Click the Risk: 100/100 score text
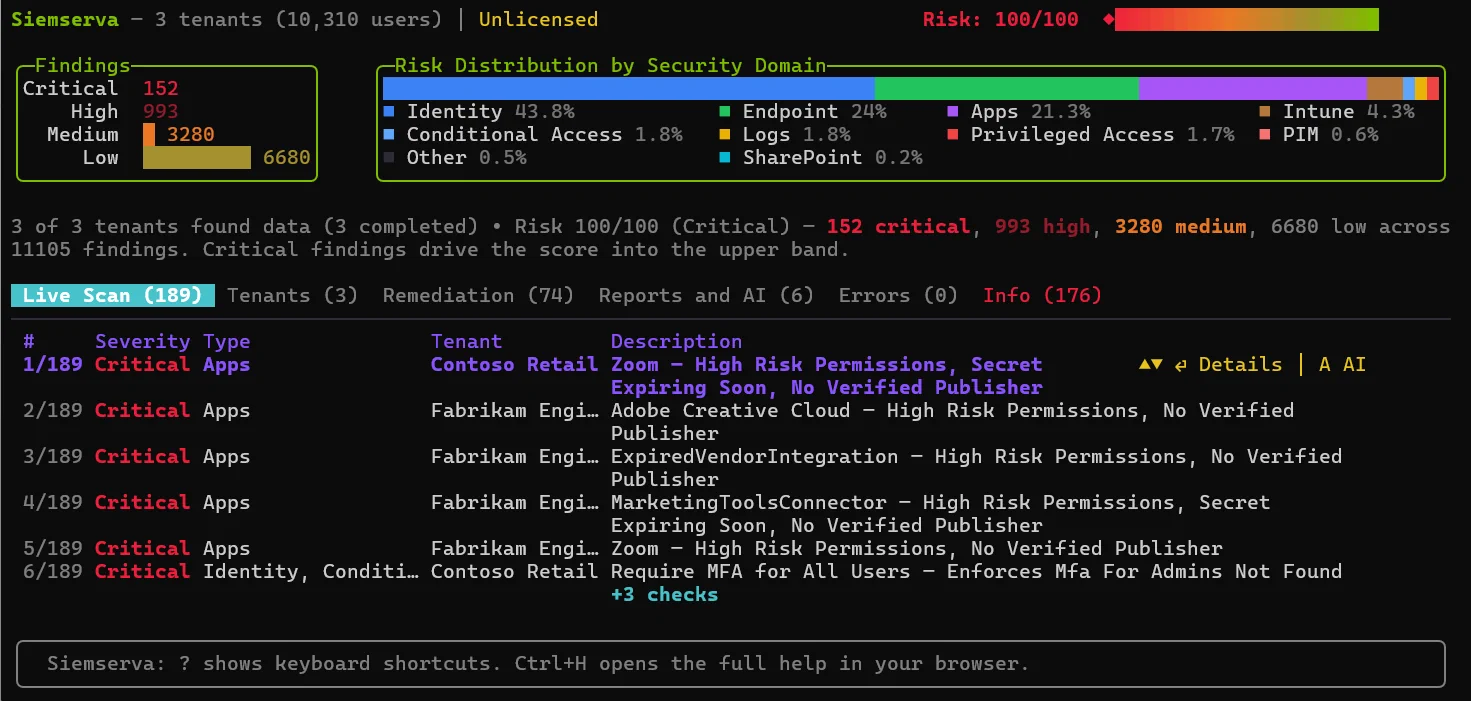Image resolution: width=1471 pixels, height=701 pixels. click(x=1001, y=19)
